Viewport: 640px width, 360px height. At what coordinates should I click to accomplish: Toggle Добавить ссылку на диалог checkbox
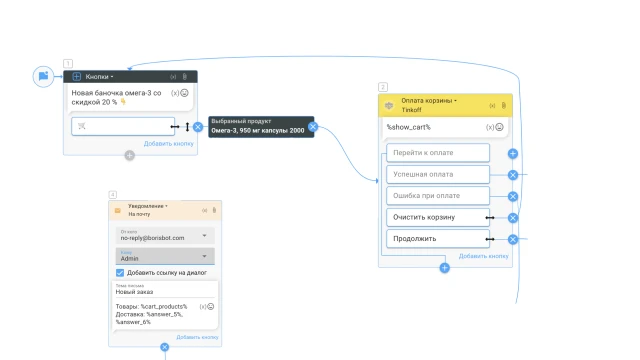tap(120, 273)
